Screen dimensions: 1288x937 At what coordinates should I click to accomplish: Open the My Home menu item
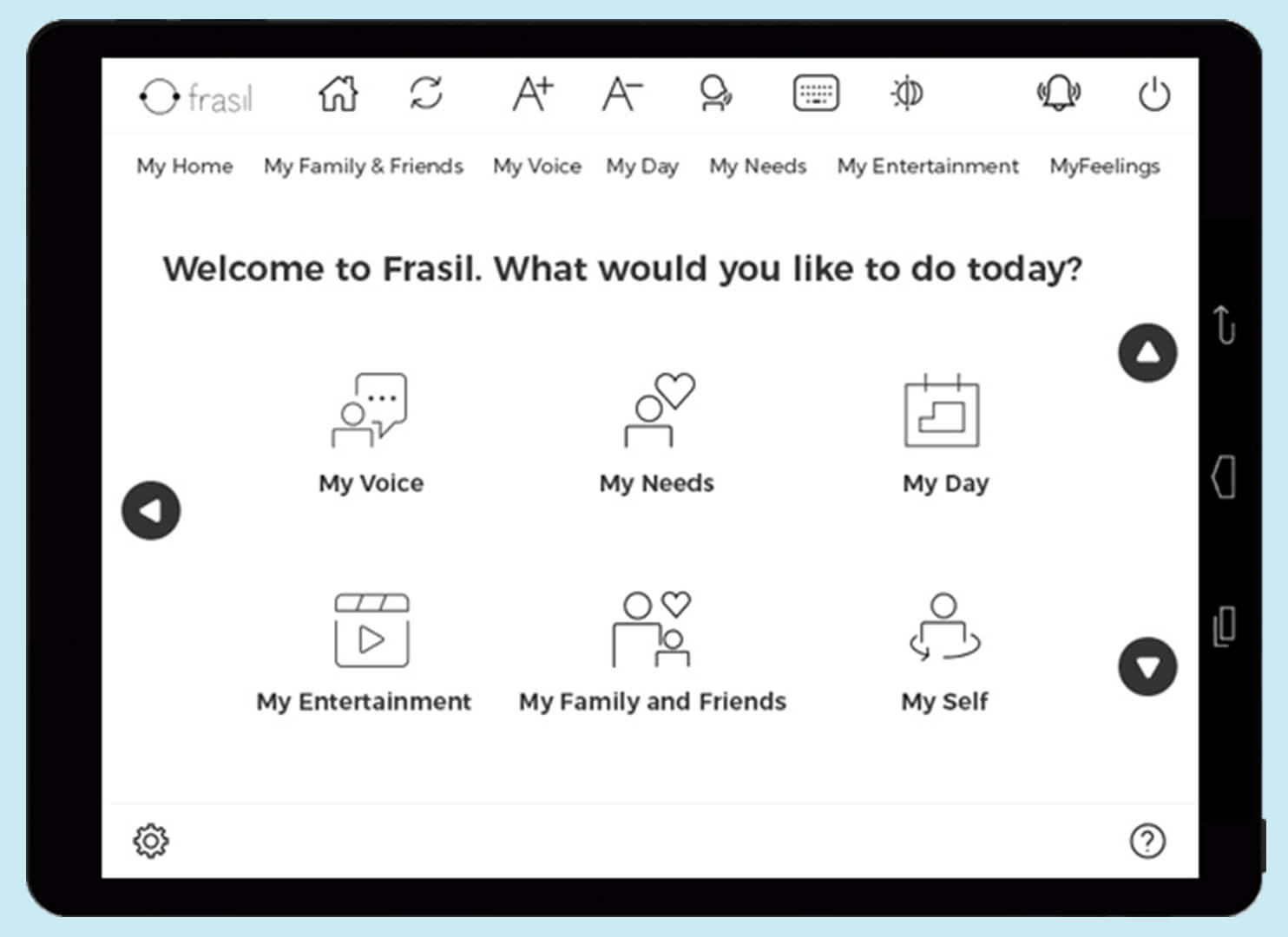coord(185,166)
